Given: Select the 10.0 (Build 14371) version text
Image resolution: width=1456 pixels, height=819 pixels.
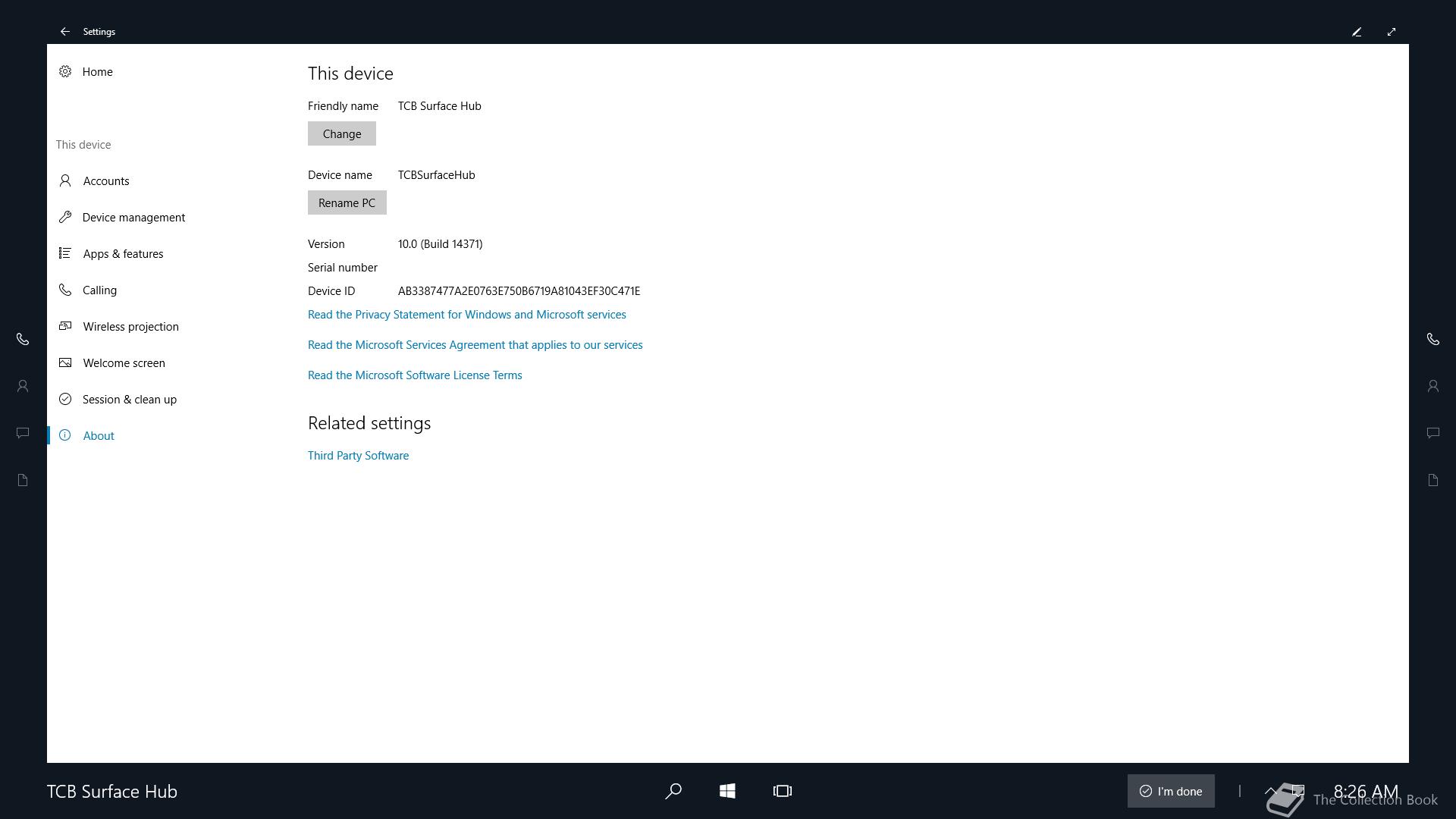Looking at the screenshot, I should click(440, 243).
